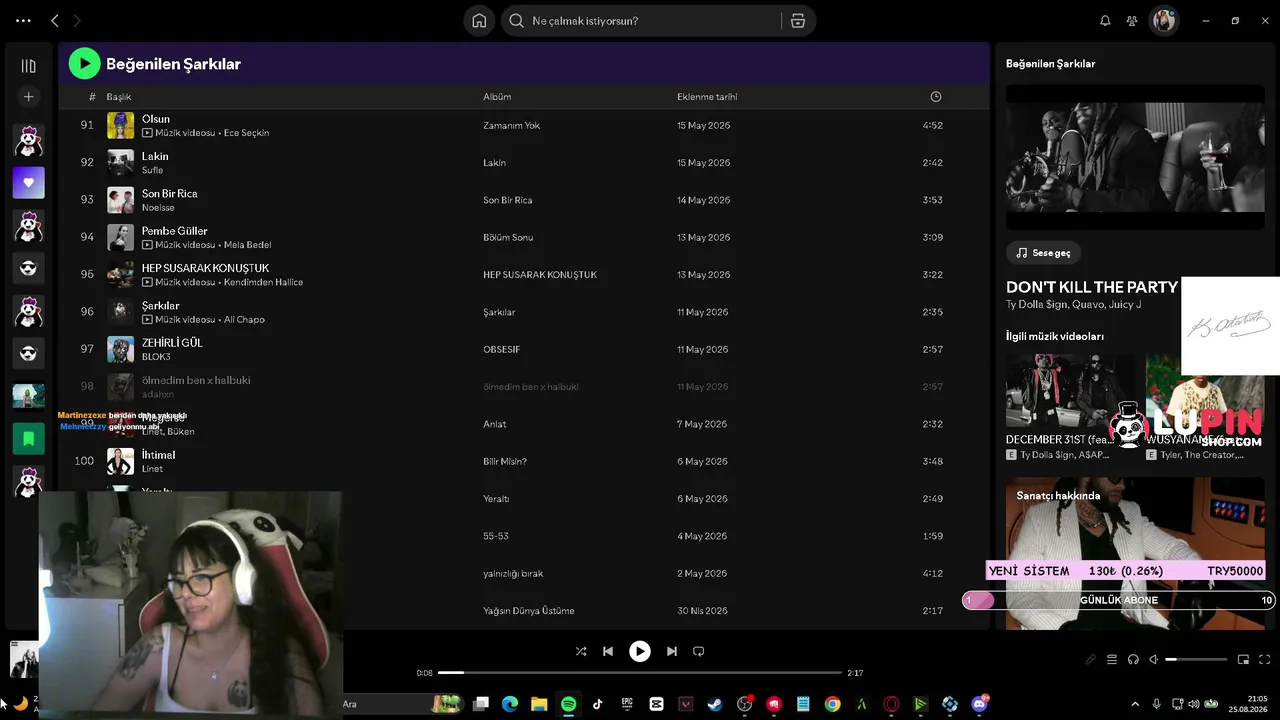Open the DECEMBER 31ST related video thumbnail
This screenshot has height=720, width=1280.
tap(1071, 390)
